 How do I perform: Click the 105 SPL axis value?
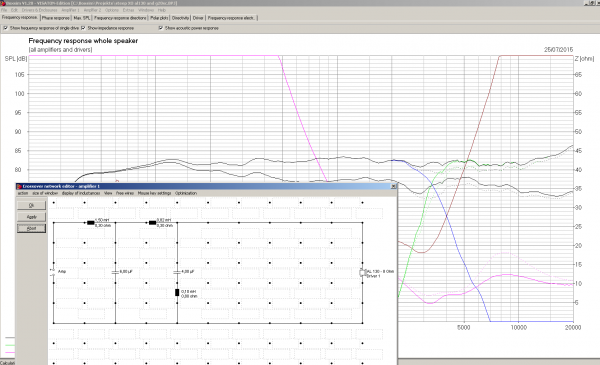point(20,75)
